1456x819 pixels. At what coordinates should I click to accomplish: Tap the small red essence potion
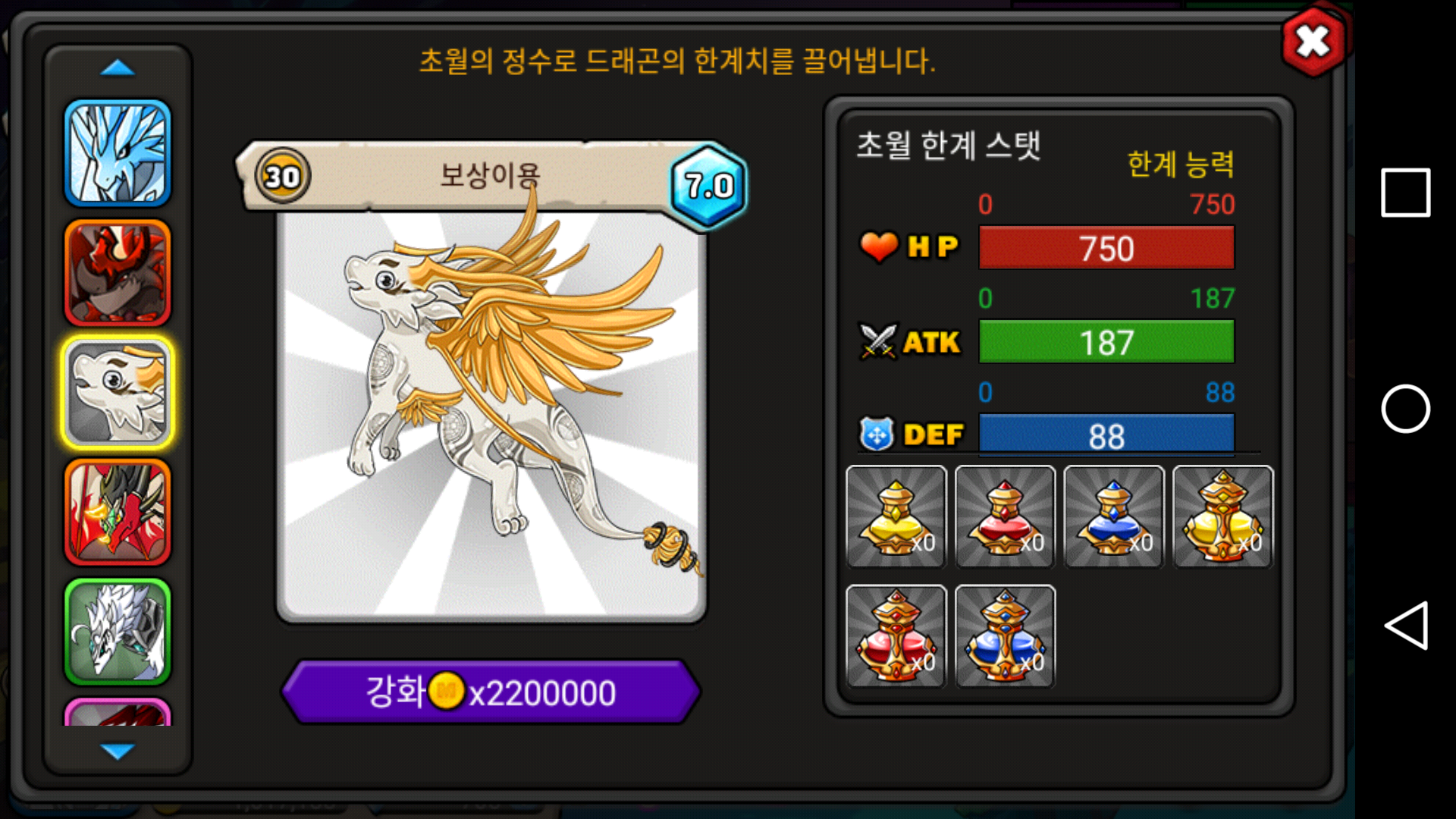[x=1006, y=516]
